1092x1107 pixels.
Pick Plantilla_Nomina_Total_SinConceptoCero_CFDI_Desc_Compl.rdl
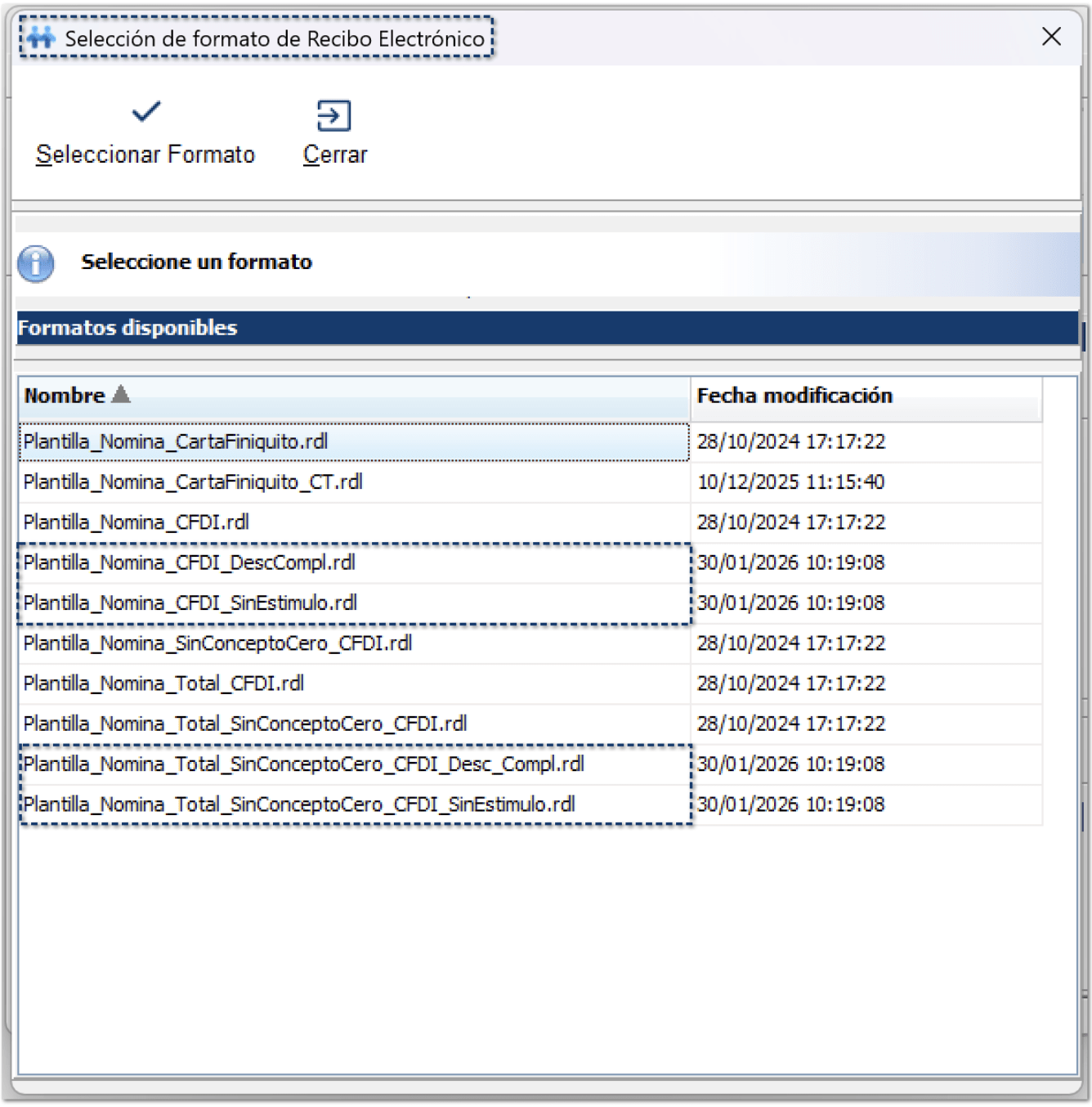click(x=303, y=764)
